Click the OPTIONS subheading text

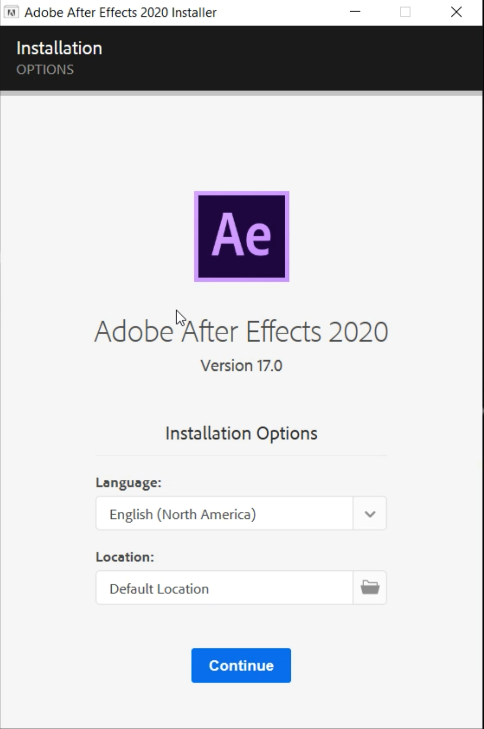45,70
